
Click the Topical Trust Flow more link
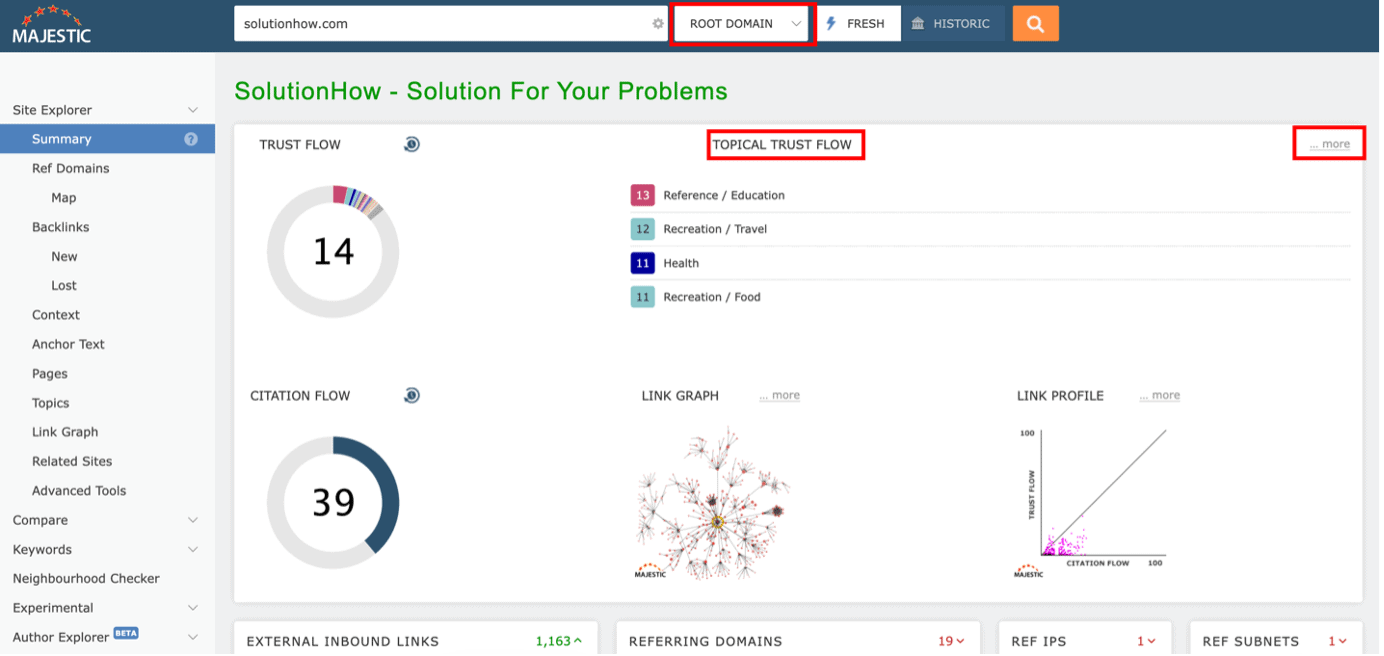(1329, 144)
